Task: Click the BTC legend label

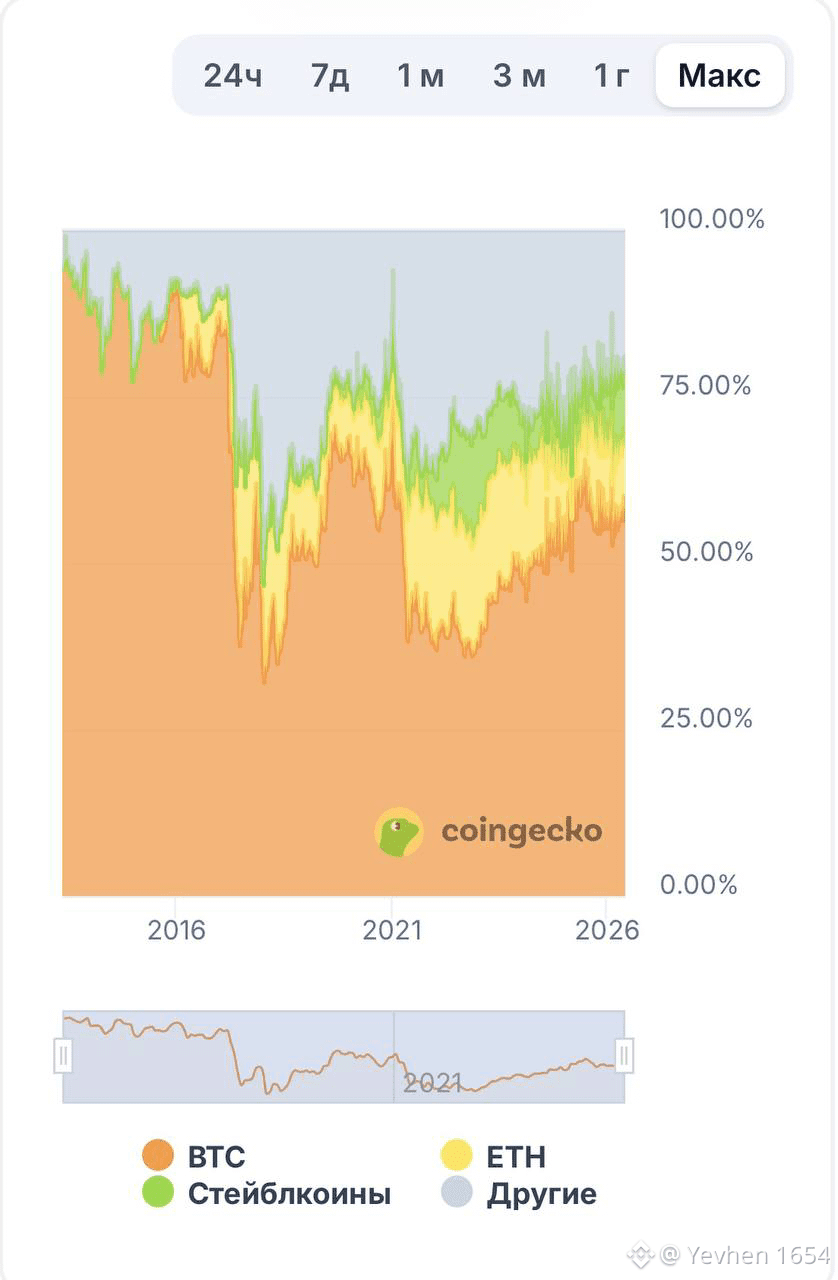Action: click(x=216, y=1156)
